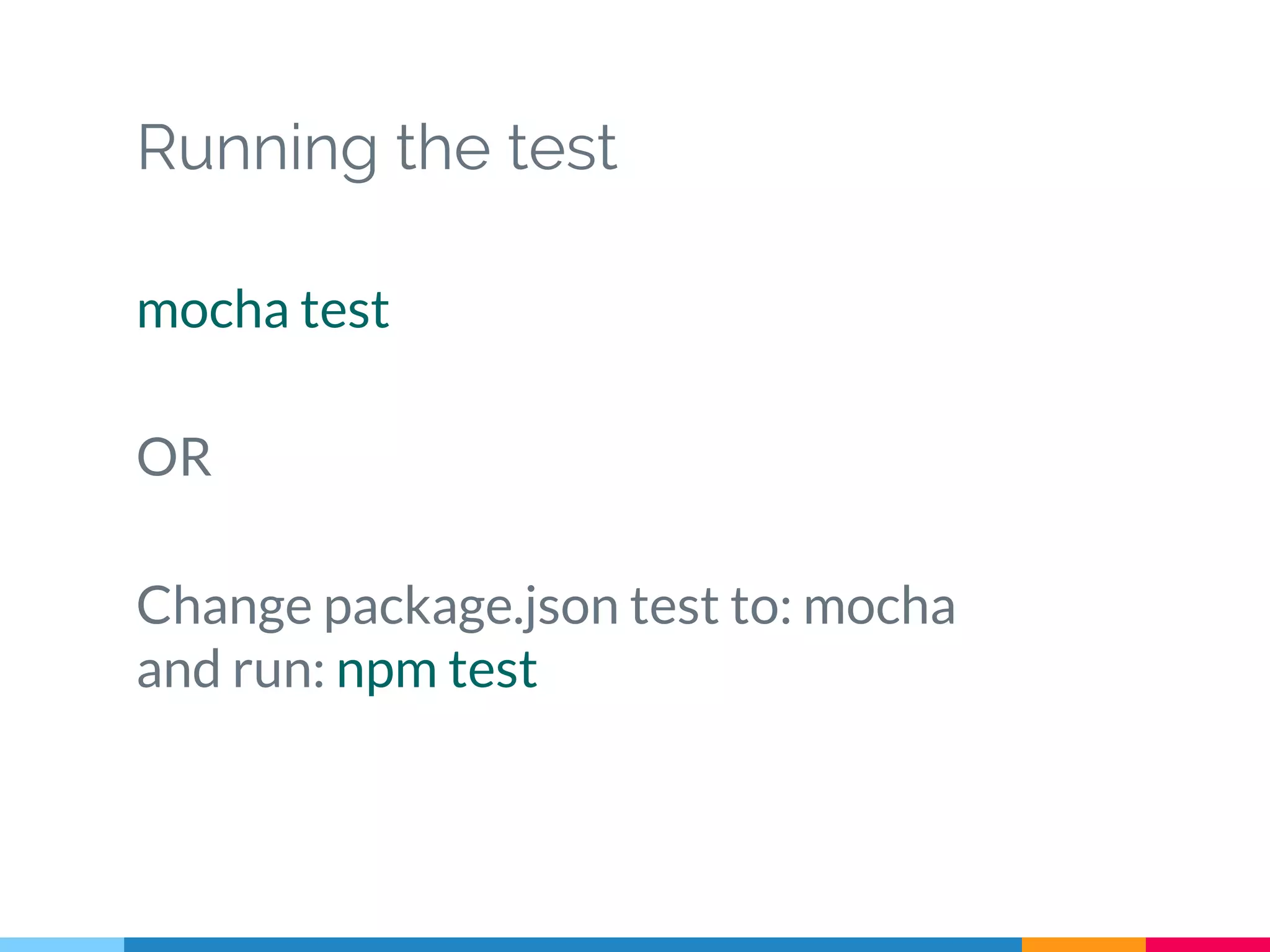Image resolution: width=1270 pixels, height=952 pixels.
Task: Click the orange footer bar segment
Action: pyautogui.click(x=1084, y=945)
